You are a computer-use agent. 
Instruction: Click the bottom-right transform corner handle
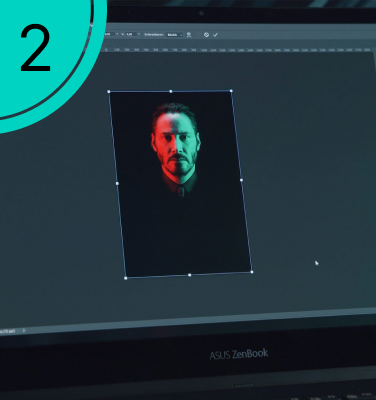[252, 272]
